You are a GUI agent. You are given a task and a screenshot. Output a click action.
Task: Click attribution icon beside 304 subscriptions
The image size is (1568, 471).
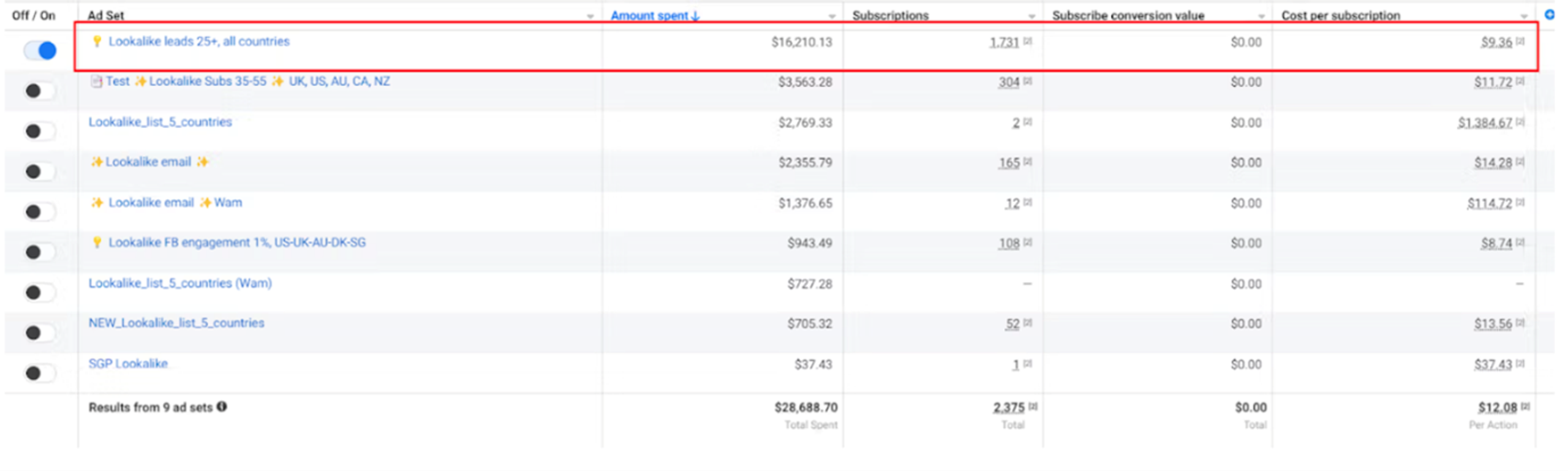1028,81
